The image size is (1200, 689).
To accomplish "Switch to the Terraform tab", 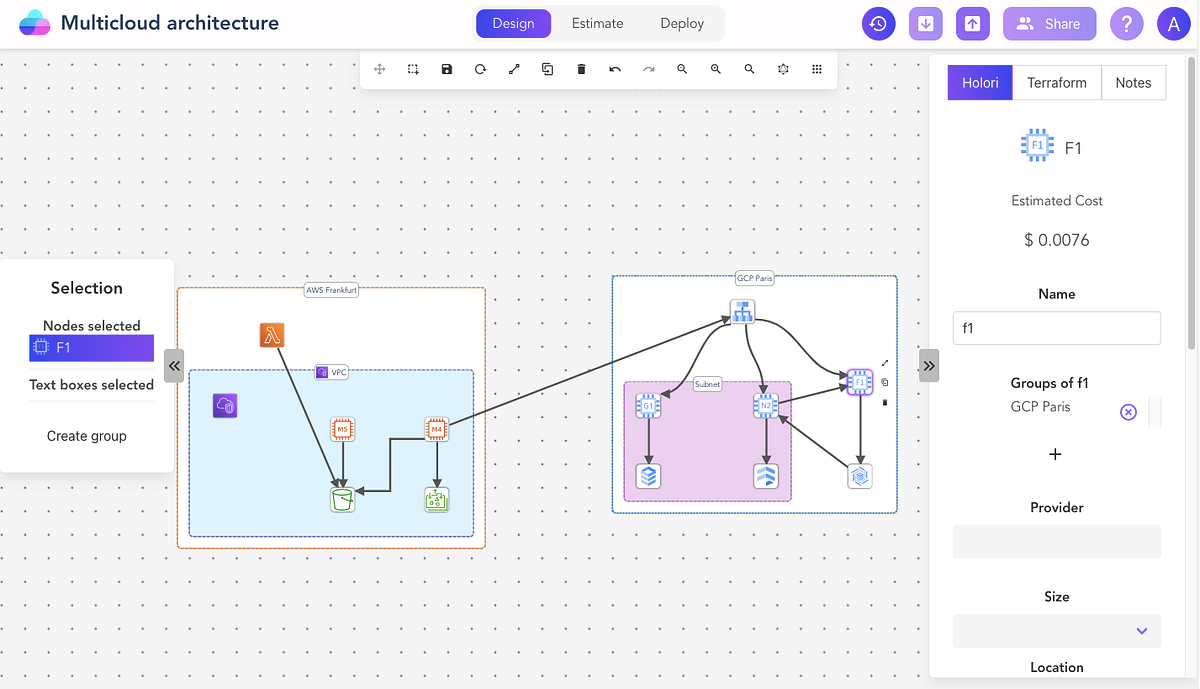I will click(1056, 82).
